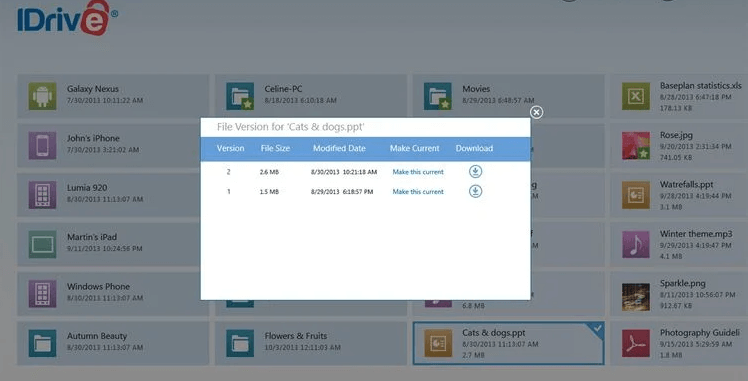Click the 1.5 MB file size cell
The image size is (748, 381).
coord(269,192)
